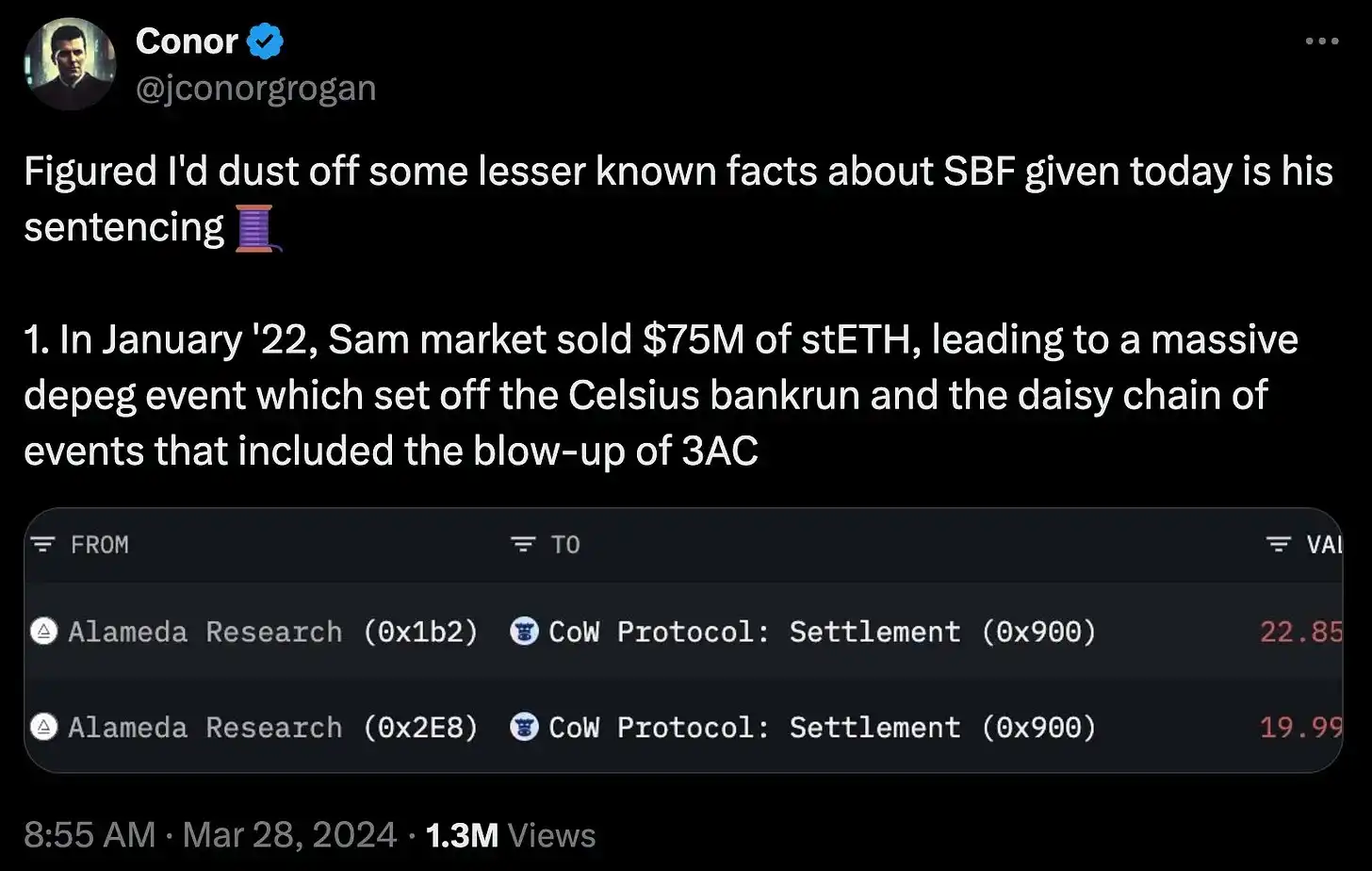Select Alameda Research (0x1b2) sender entry

(x=272, y=632)
